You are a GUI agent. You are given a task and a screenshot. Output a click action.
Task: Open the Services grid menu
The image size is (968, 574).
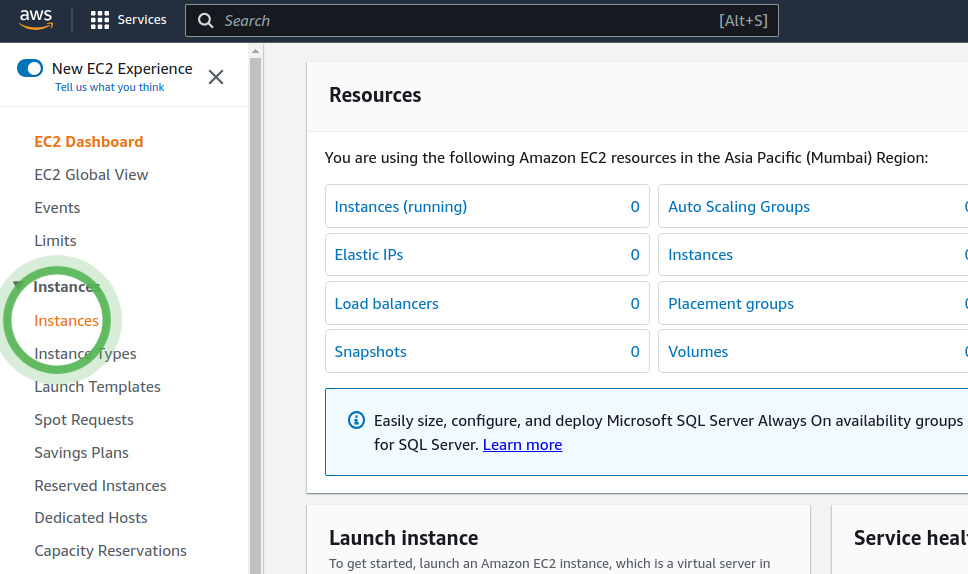click(100, 20)
